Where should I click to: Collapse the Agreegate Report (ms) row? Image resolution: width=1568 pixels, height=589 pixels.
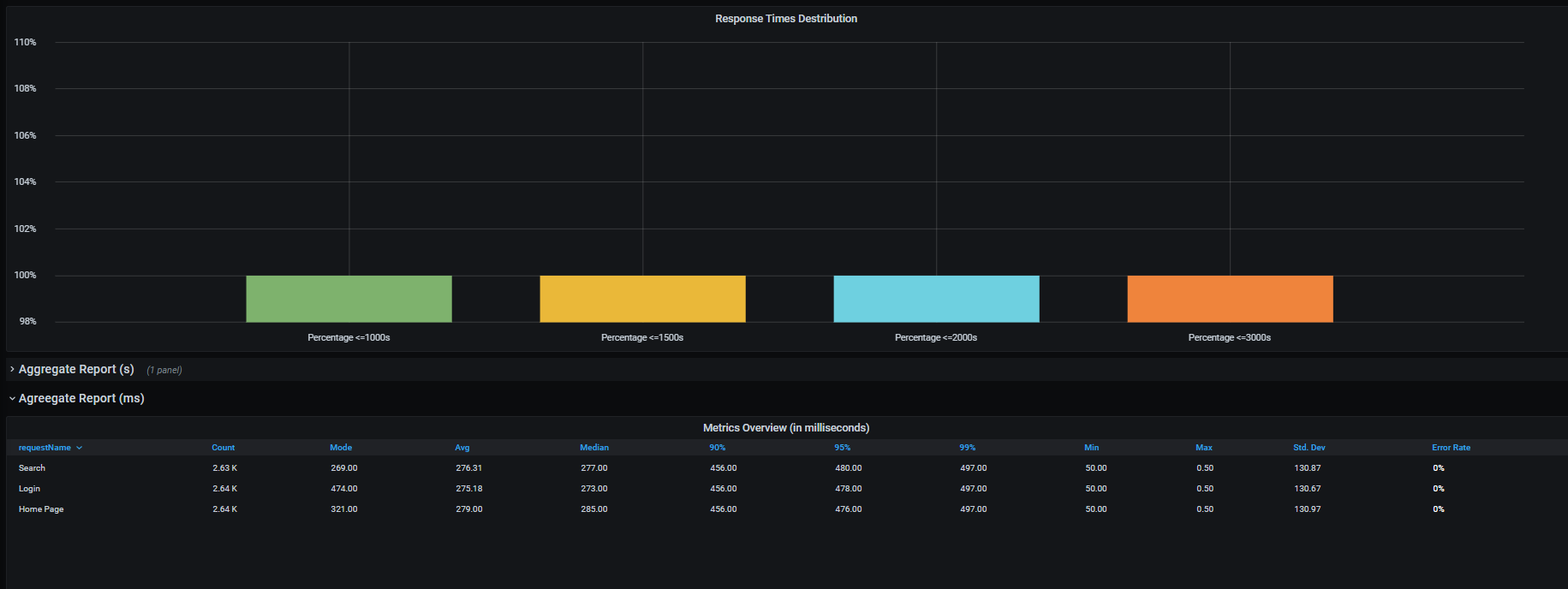81,398
